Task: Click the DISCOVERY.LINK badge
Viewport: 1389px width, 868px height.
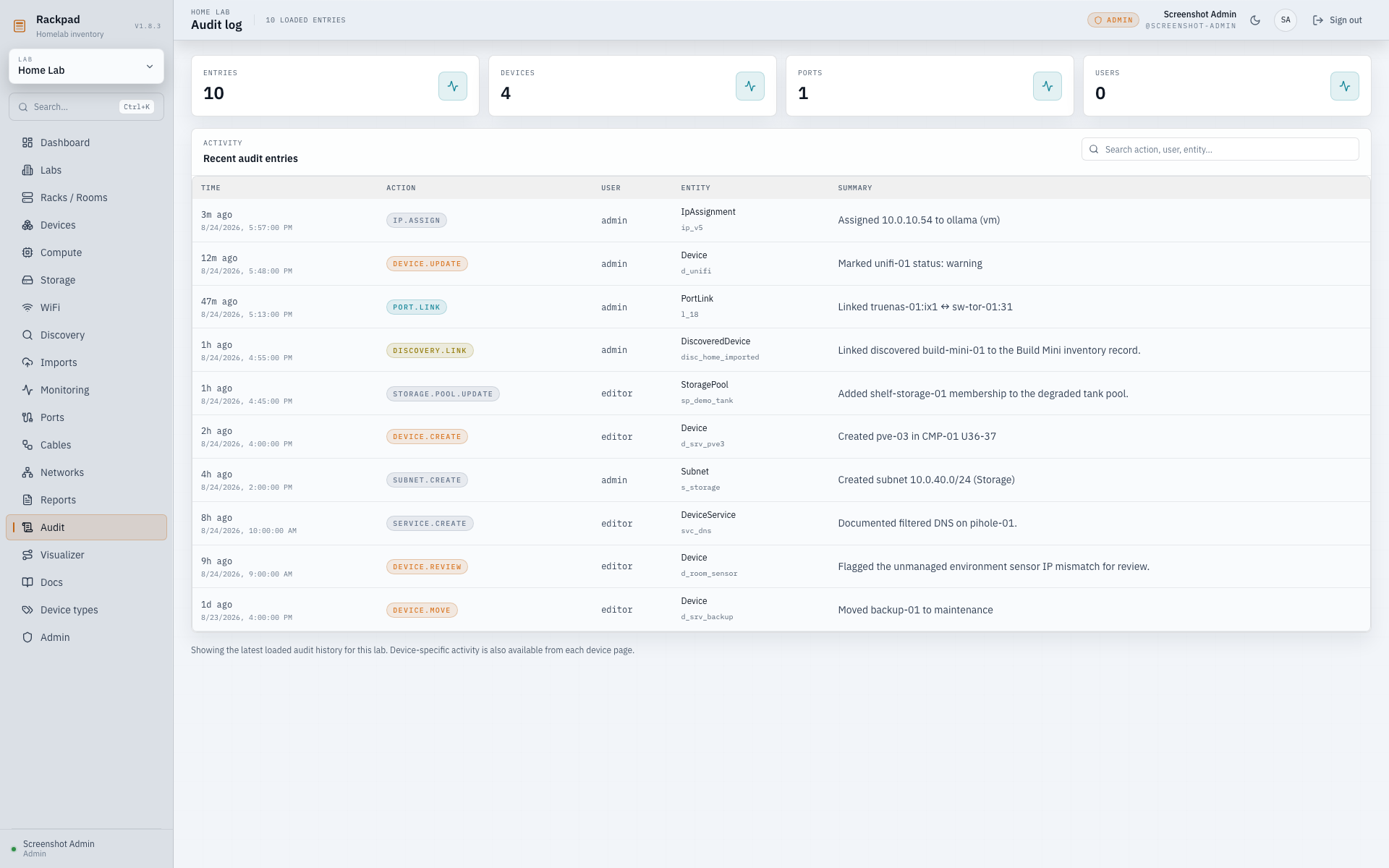Action: (x=430, y=351)
